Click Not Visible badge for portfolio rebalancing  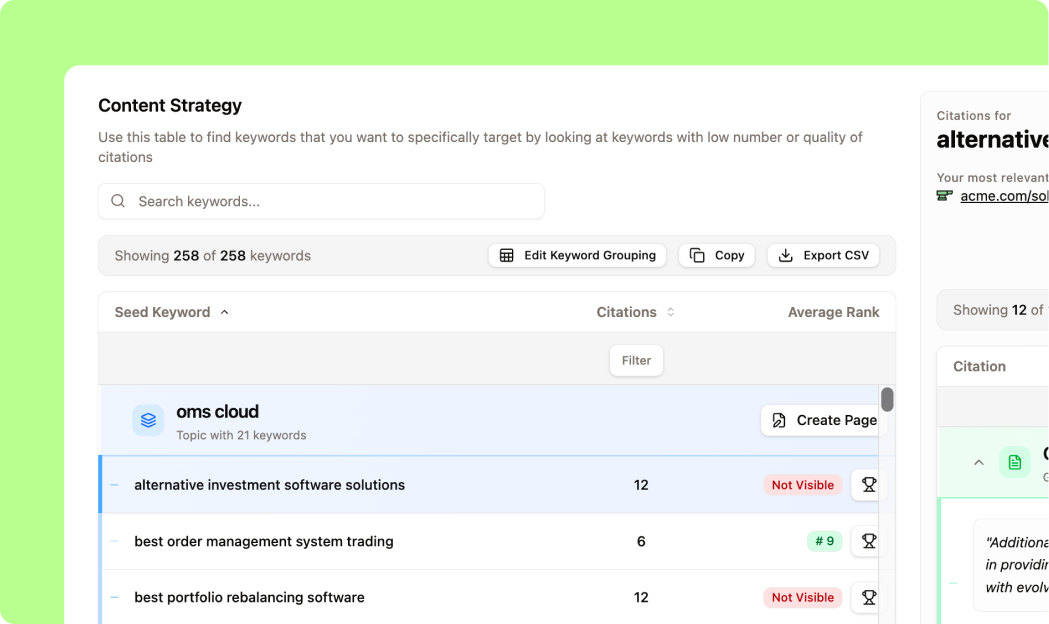(x=803, y=597)
